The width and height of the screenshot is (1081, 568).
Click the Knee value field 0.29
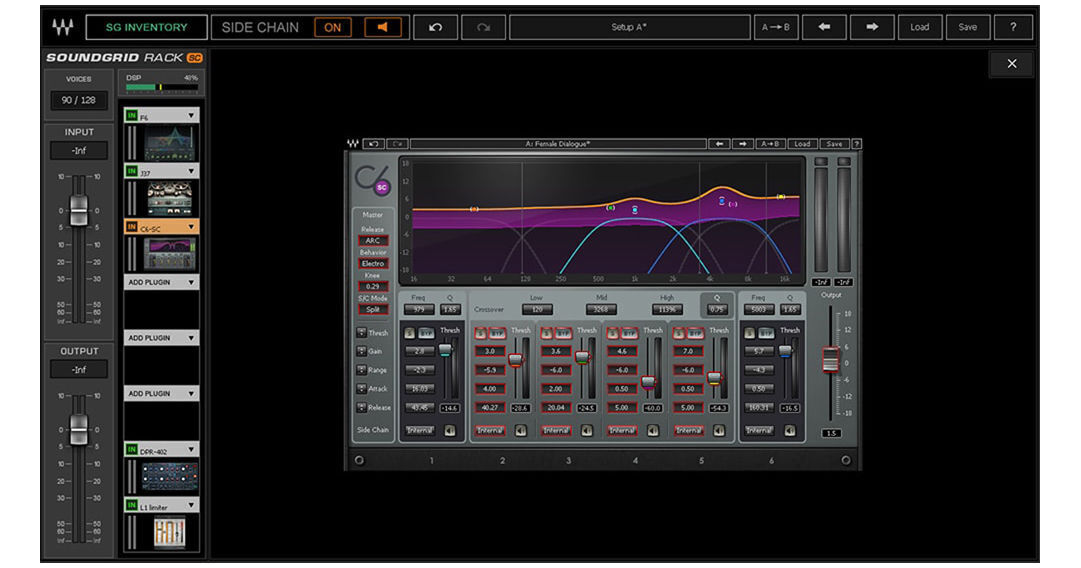click(373, 286)
